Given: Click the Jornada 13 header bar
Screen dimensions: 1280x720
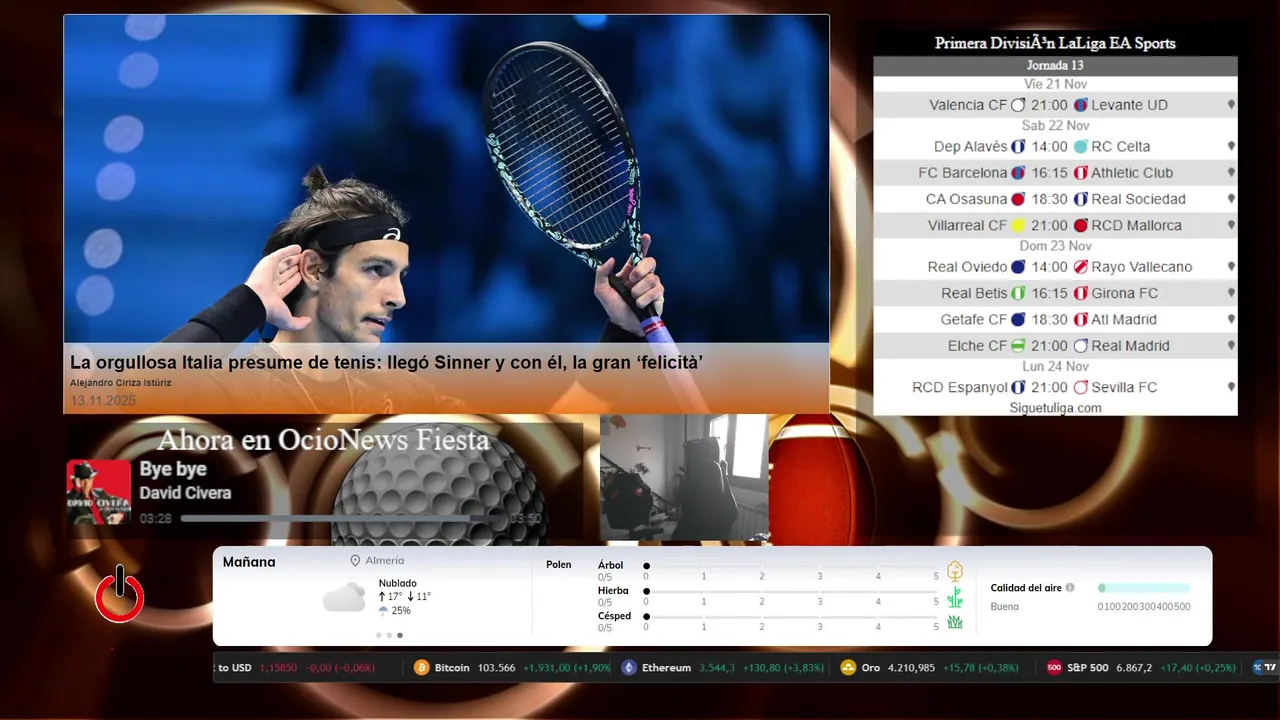Looking at the screenshot, I should (x=1055, y=66).
